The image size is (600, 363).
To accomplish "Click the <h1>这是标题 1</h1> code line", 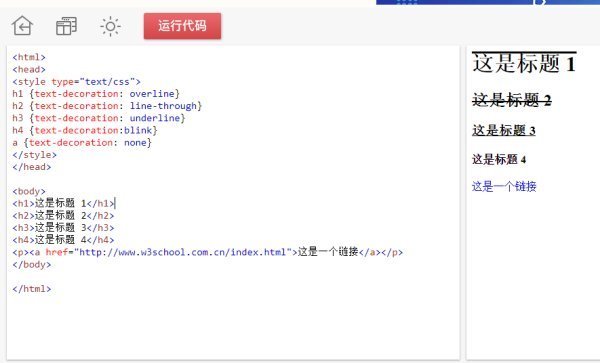I will click(x=64, y=203).
